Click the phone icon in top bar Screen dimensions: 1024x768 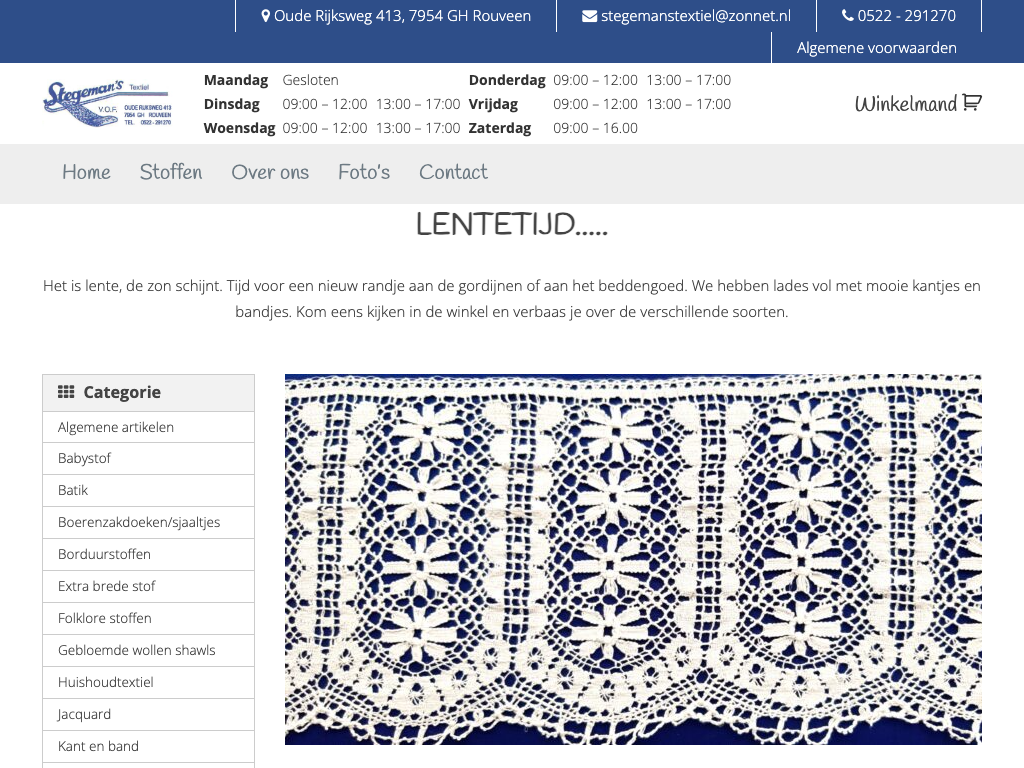[x=848, y=16]
